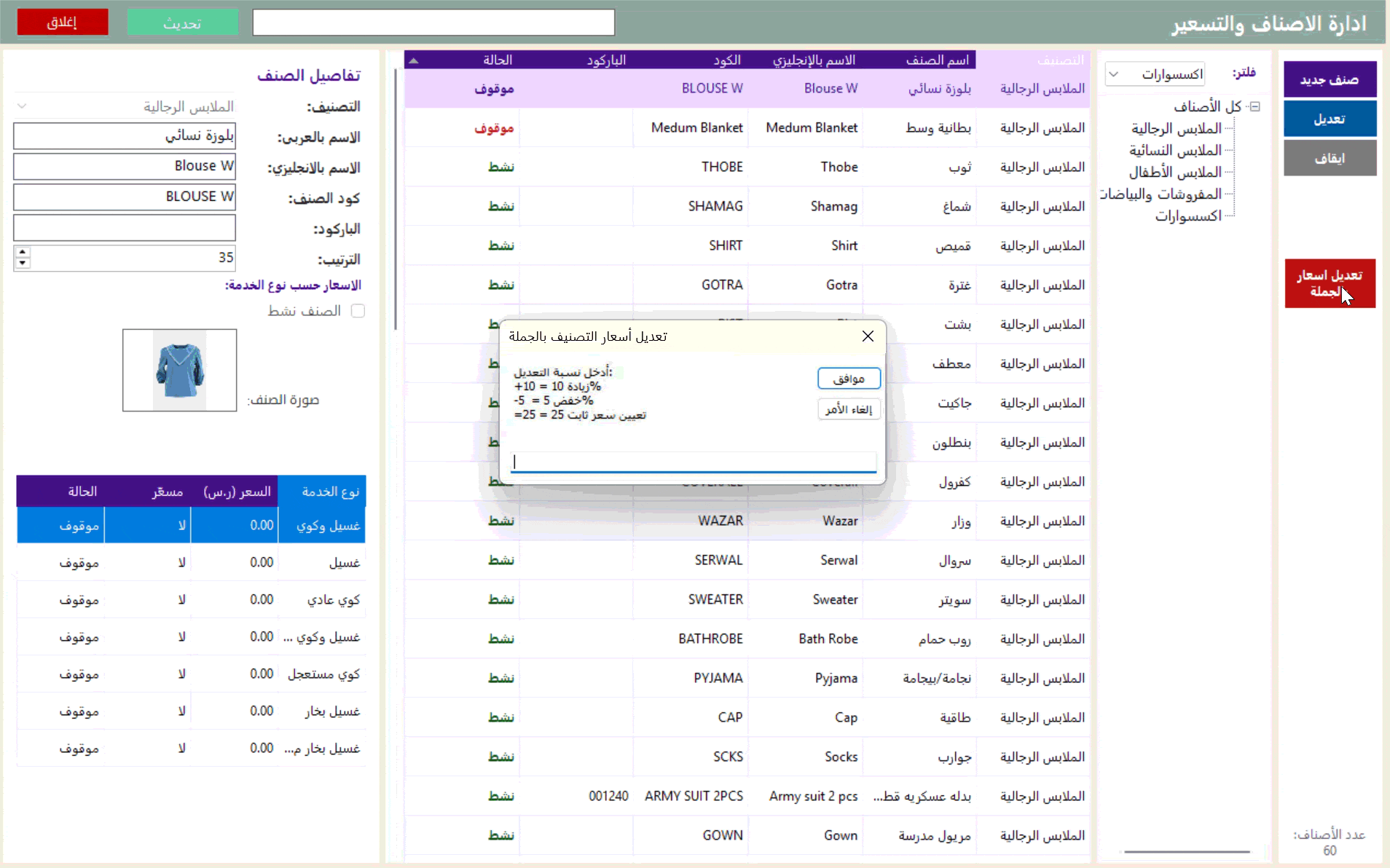1390x868 pixels.
Task: Select كوي عادي service row
Action: click(191, 599)
